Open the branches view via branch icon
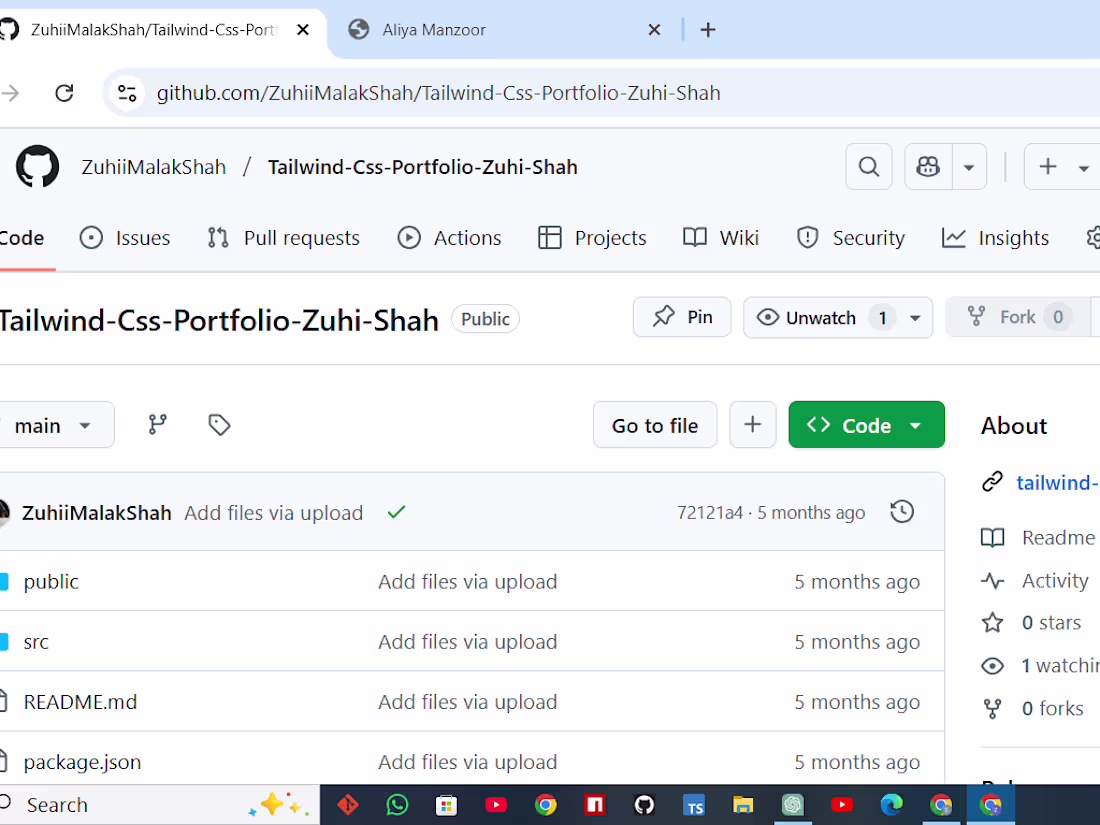Image resolution: width=1100 pixels, height=825 pixels. click(157, 424)
